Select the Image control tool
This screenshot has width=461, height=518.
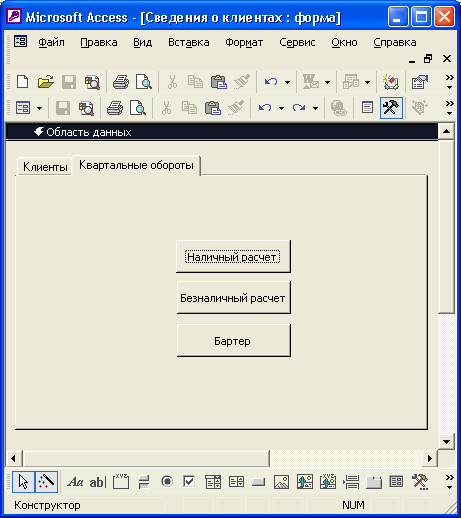coord(281,482)
